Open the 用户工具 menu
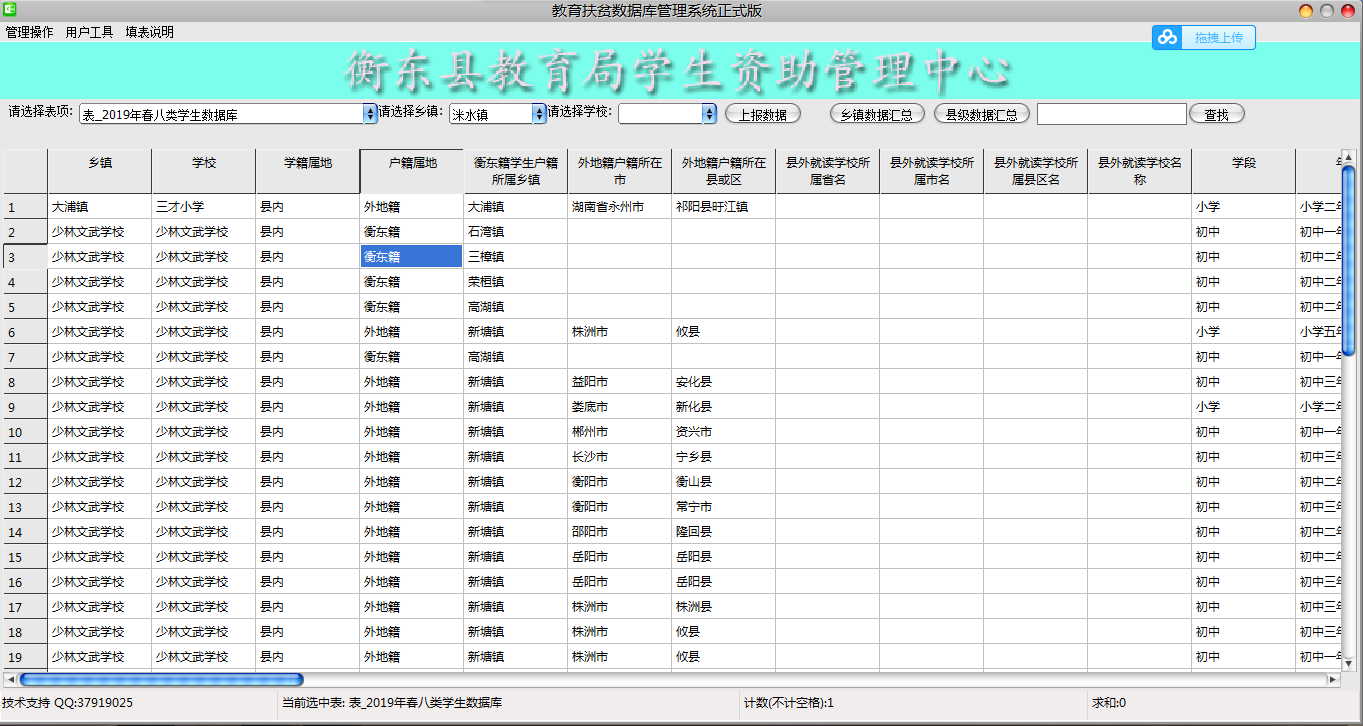Image resolution: width=1363 pixels, height=726 pixels. point(90,32)
